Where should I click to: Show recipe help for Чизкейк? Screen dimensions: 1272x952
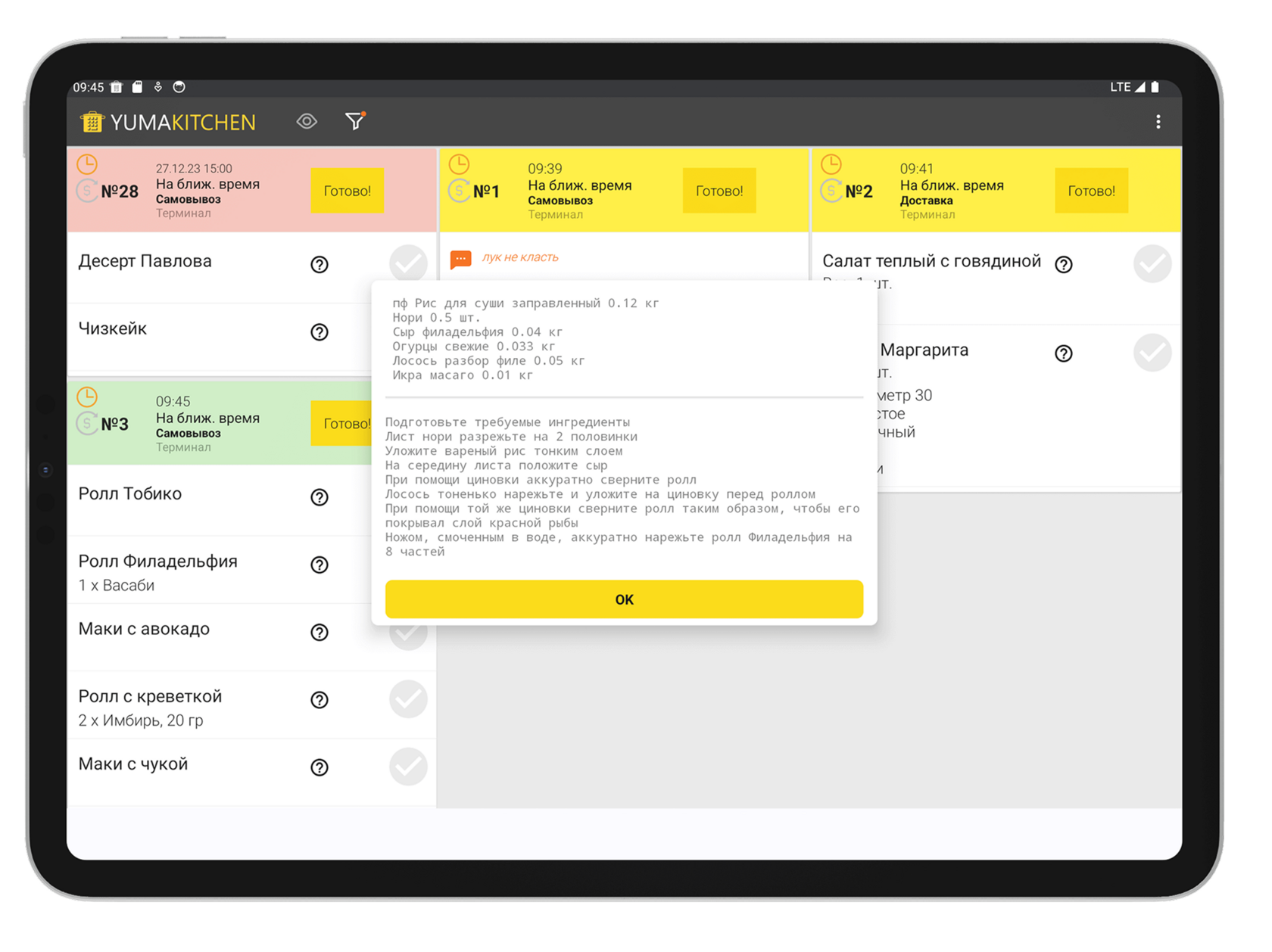tap(320, 332)
